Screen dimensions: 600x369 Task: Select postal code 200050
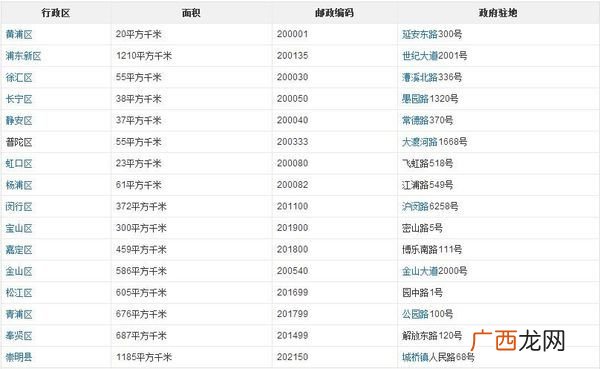[292, 99]
